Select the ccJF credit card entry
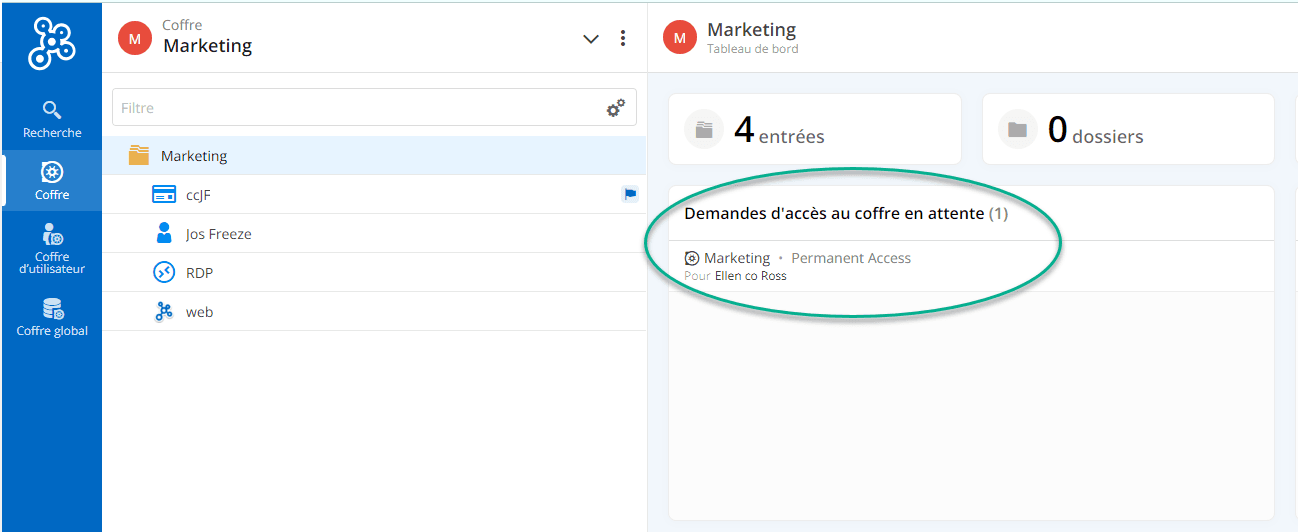Viewport: 1298px width, 532px height. (198, 195)
